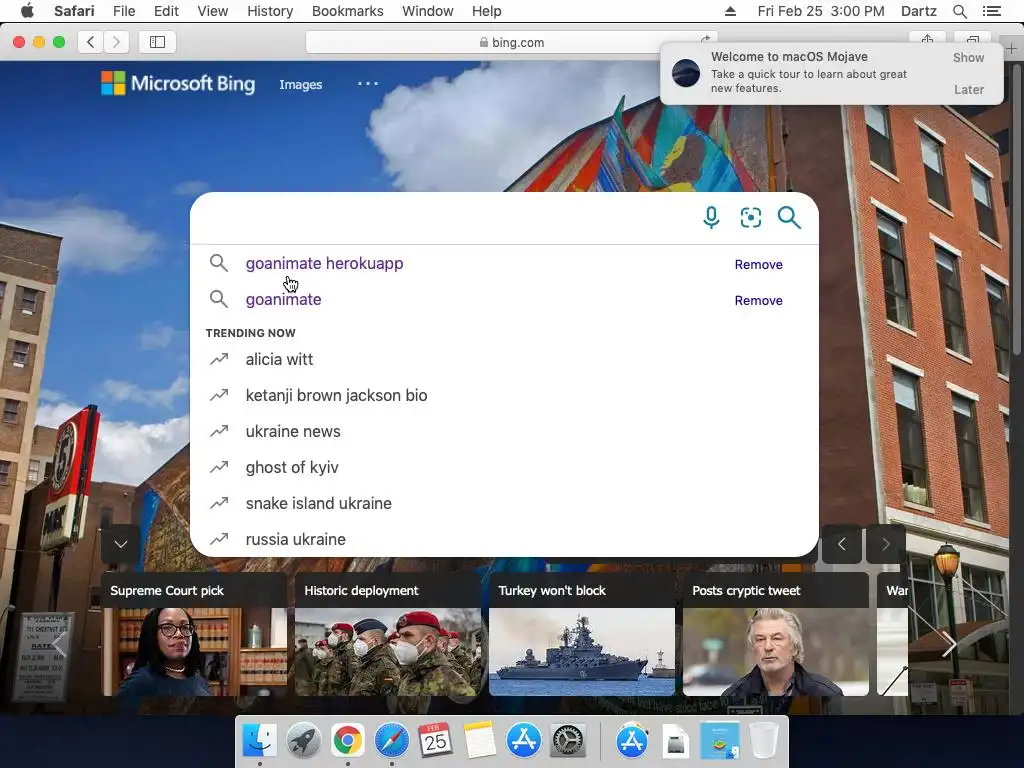
Task: Open the 'Supreme Court pick' news card
Action: 194,634
